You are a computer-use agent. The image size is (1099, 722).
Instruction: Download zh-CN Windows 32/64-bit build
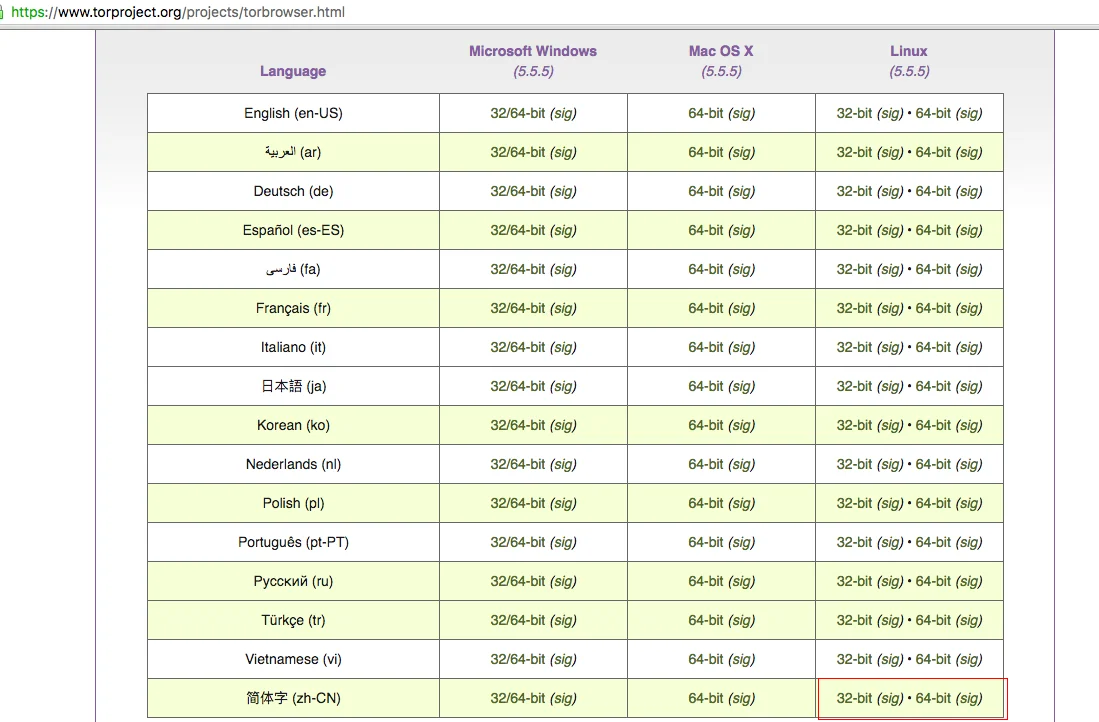tap(517, 698)
